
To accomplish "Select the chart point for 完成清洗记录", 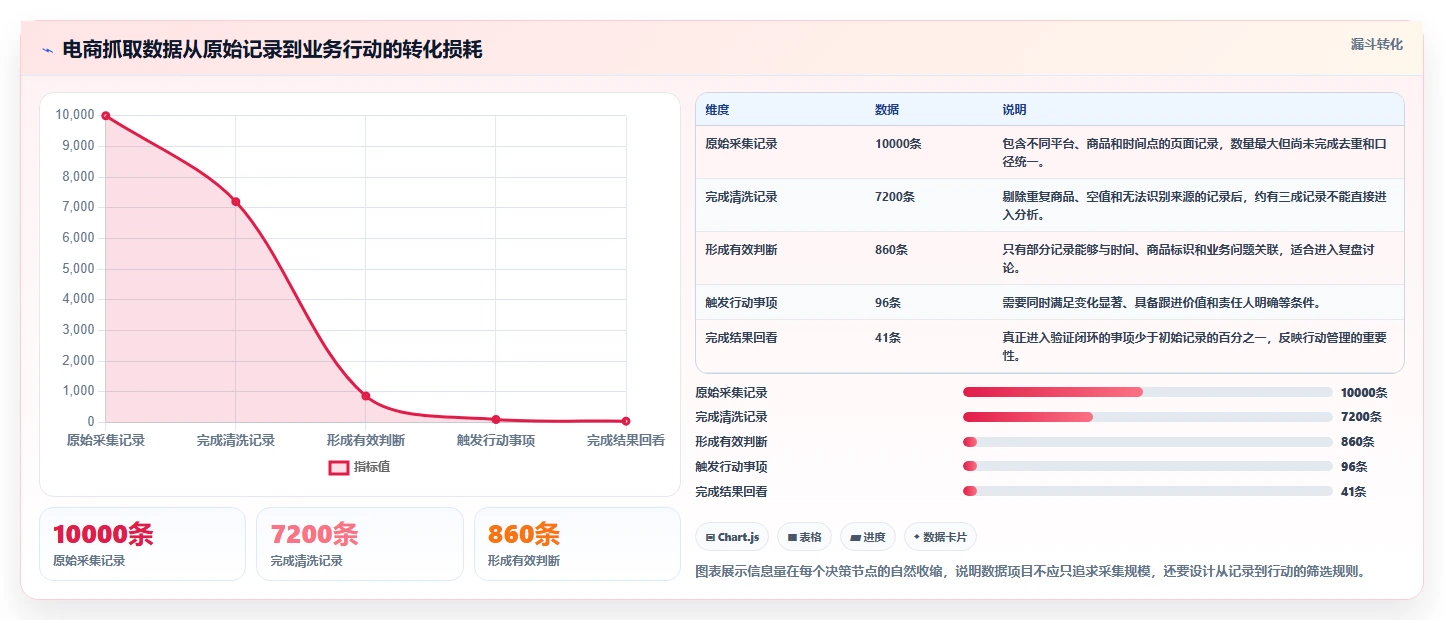I will pyautogui.click(x=236, y=202).
